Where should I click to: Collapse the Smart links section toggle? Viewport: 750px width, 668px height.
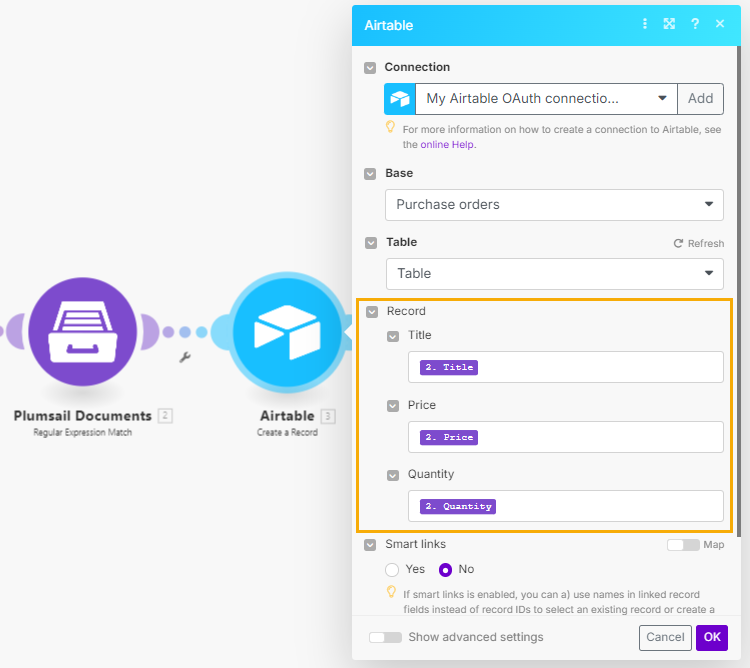point(370,545)
